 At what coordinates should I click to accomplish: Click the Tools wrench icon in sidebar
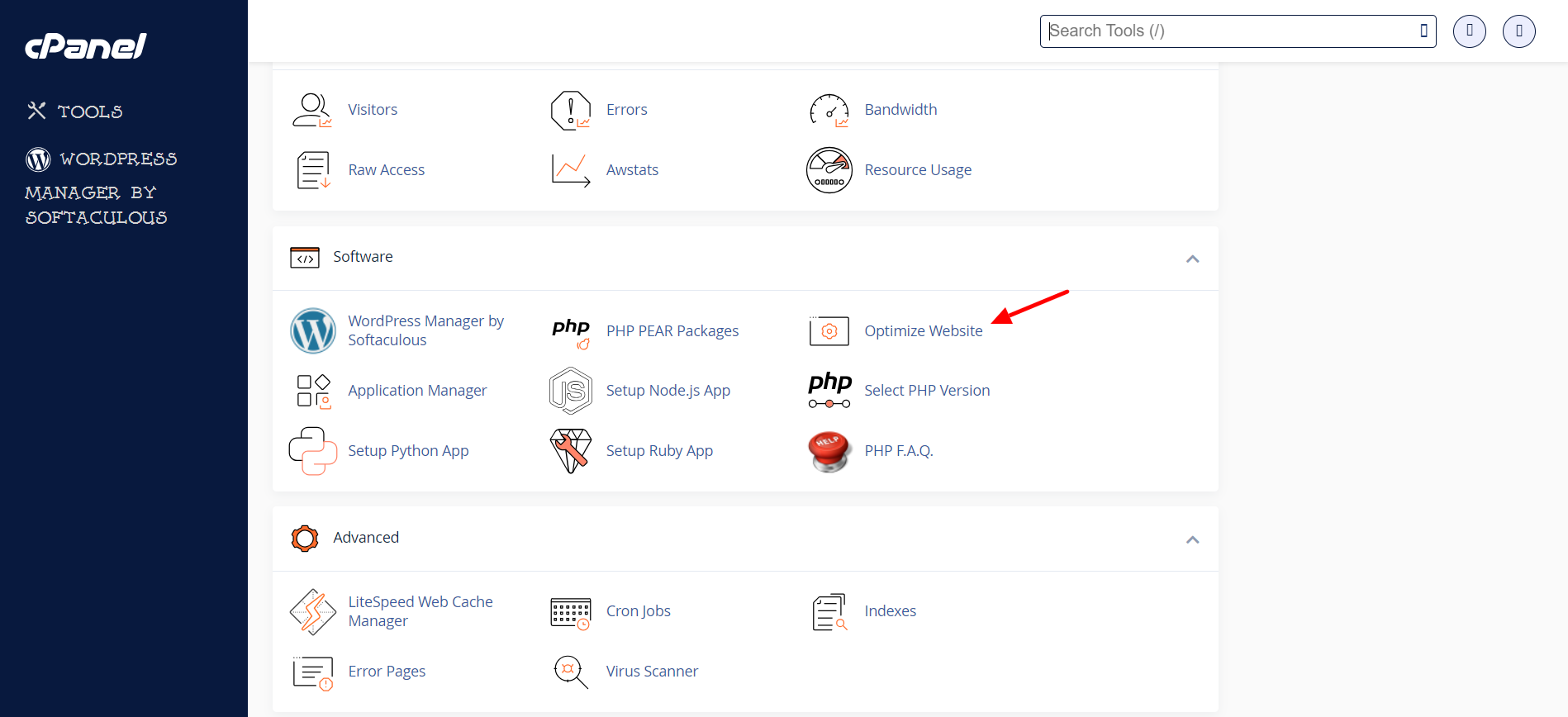[x=36, y=110]
